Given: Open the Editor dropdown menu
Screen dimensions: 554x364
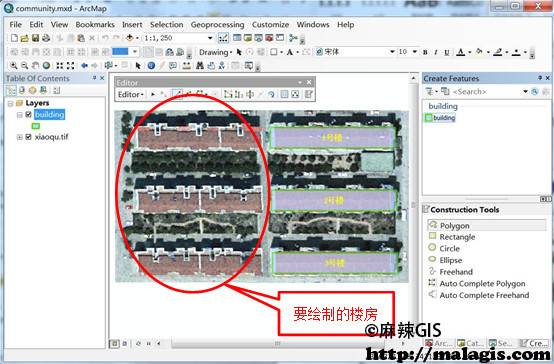Looking at the screenshot, I should click(x=130, y=94).
